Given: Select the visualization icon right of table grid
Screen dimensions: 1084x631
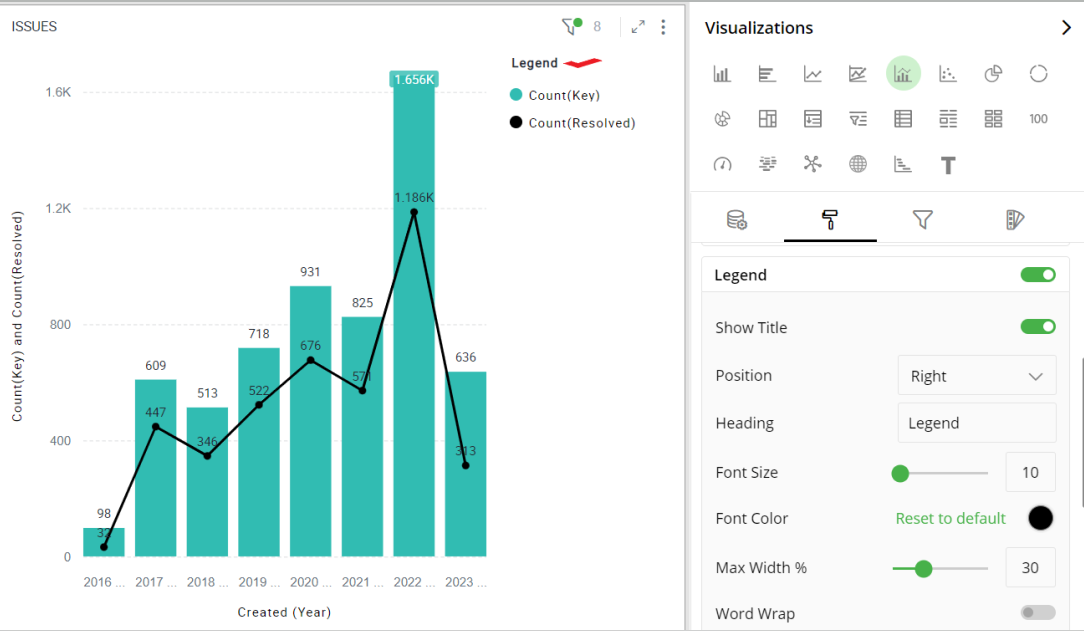Looking at the screenshot, I should click(948, 119).
